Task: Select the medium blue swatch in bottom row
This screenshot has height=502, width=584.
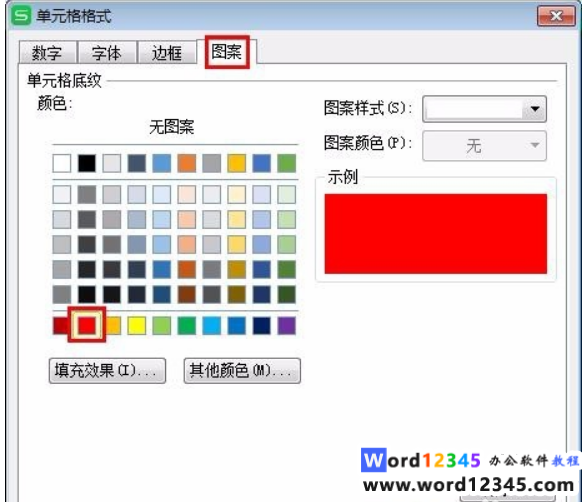Action: (237, 325)
